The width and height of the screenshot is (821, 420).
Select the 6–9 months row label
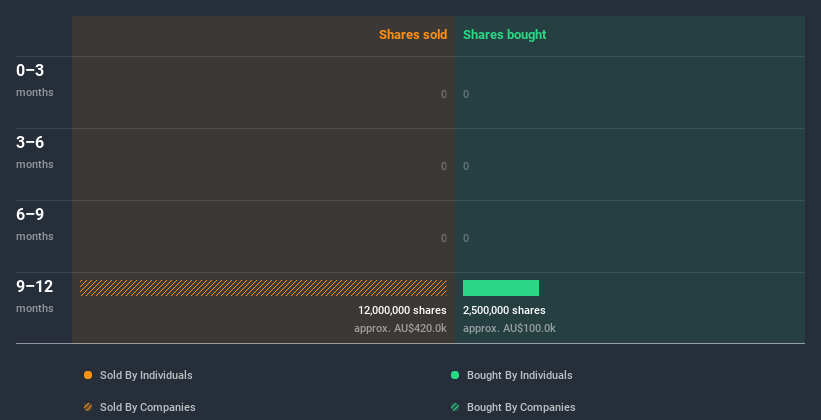(35, 224)
